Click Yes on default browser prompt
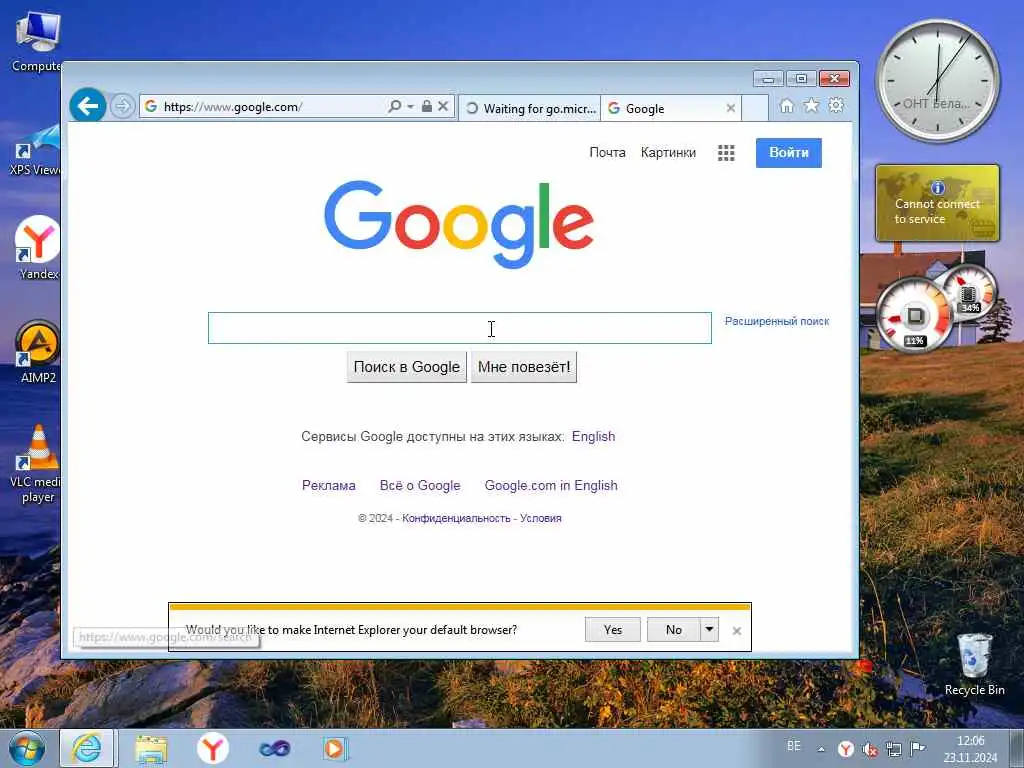This screenshot has width=1024, height=768. pyautogui.click(x=613, y=630)
